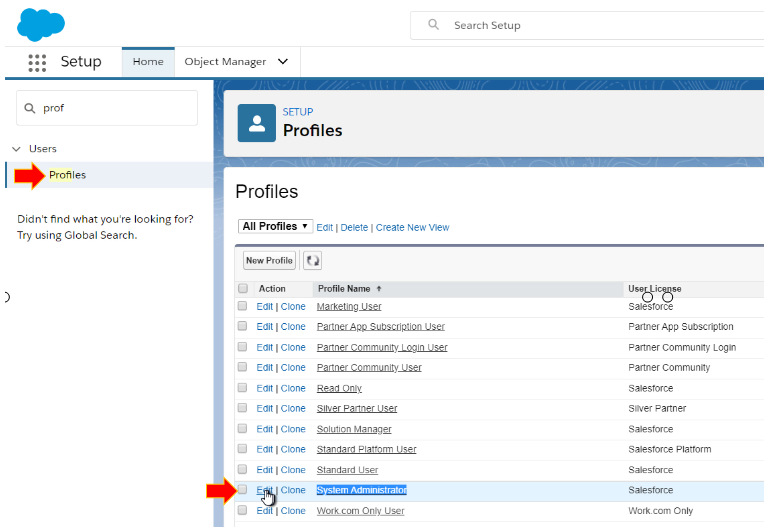
Task: Click the SETUP breadcrumb link
Action: (x=298, y=112)
